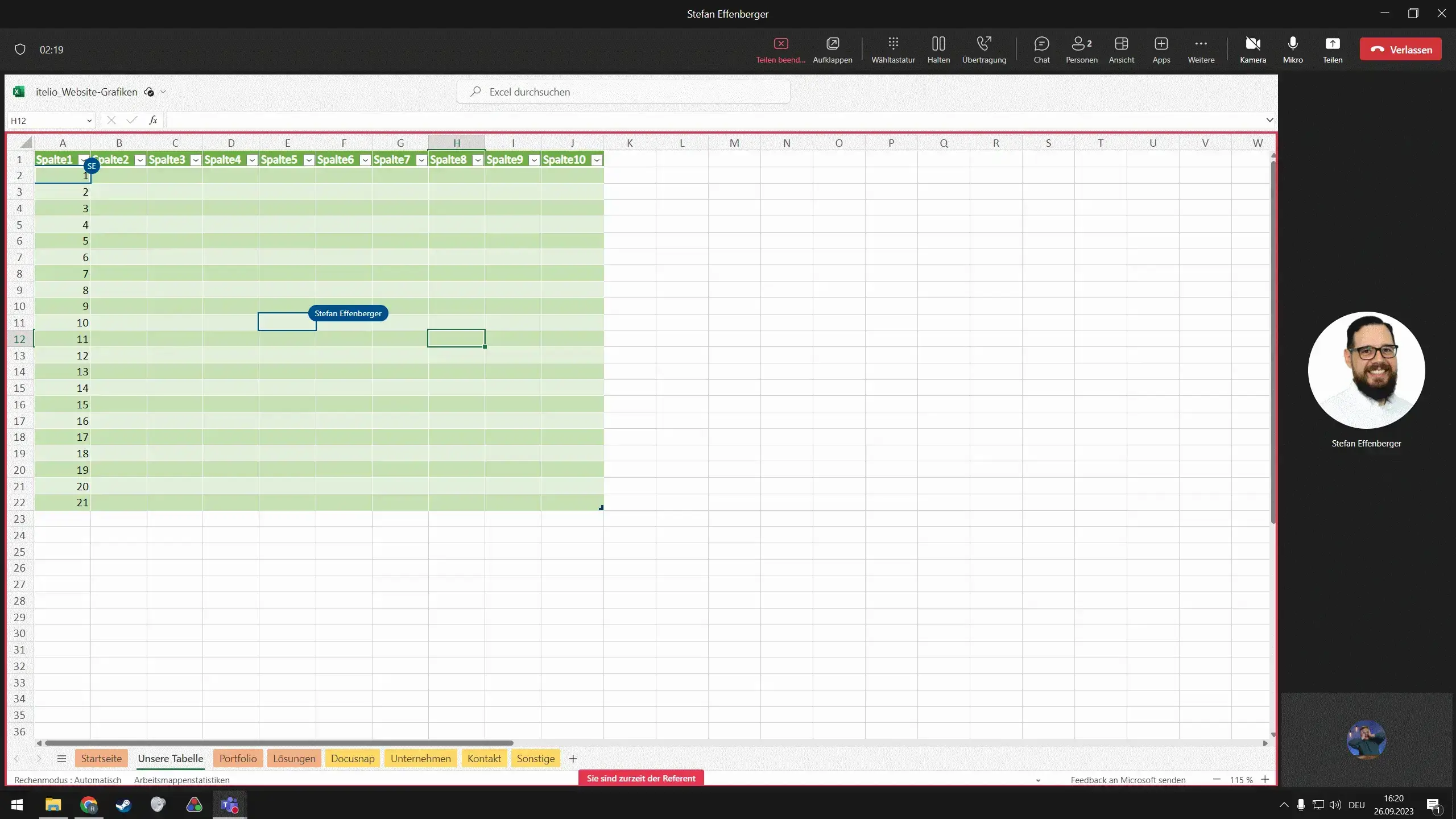
Task: Select row header 23
Action: (19, 519)
